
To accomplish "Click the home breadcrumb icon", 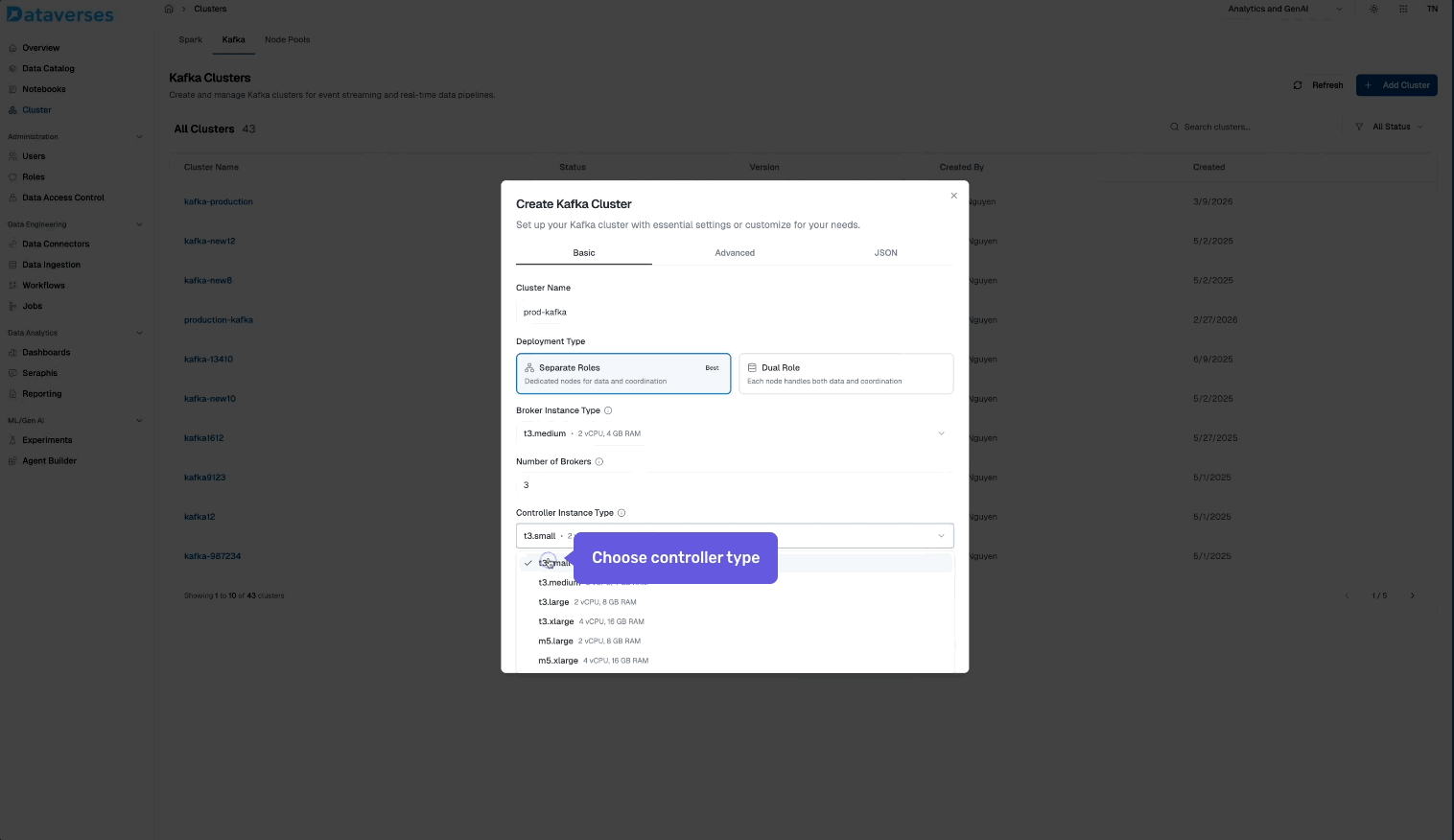I will point(169,9).
